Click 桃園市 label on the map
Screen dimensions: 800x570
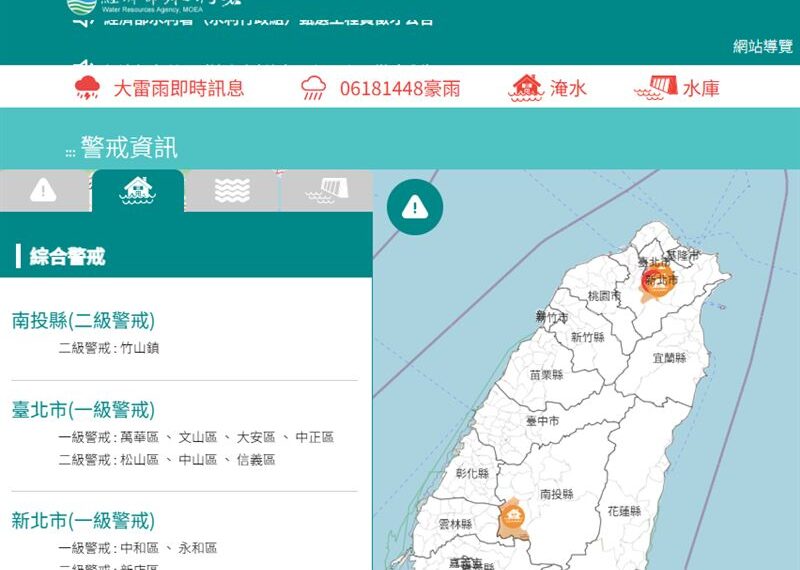pos(604,295)
